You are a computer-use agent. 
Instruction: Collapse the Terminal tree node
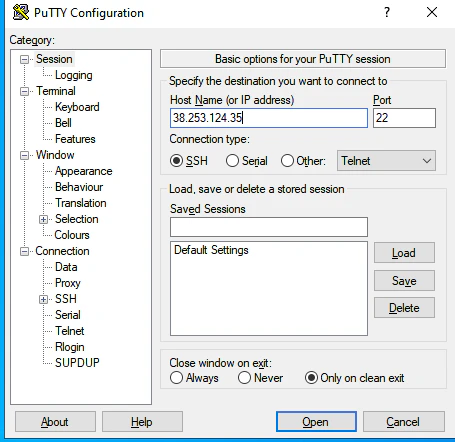pyautogui.click(x=24, y=91)
